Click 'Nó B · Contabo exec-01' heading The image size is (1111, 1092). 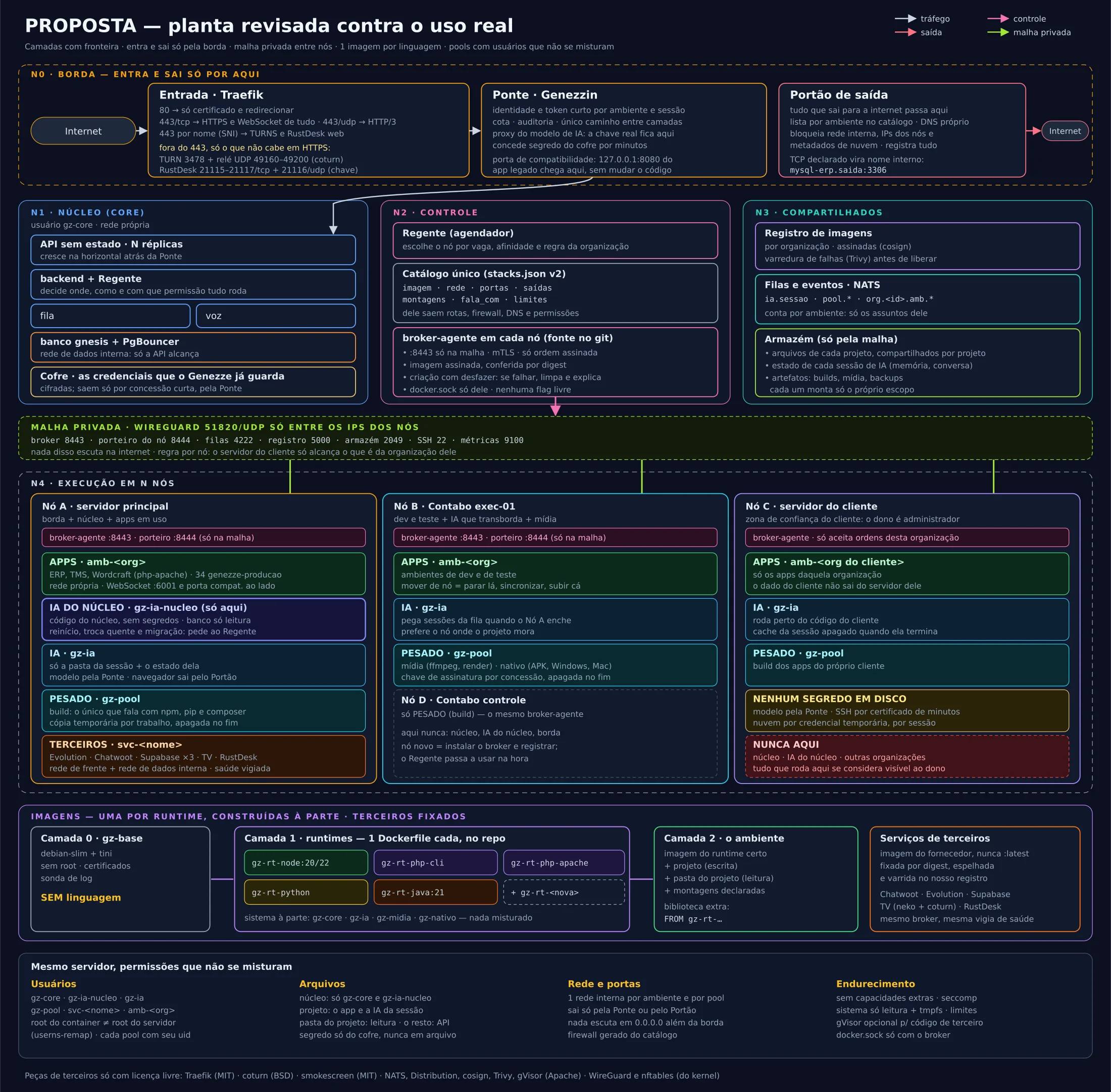454,506
